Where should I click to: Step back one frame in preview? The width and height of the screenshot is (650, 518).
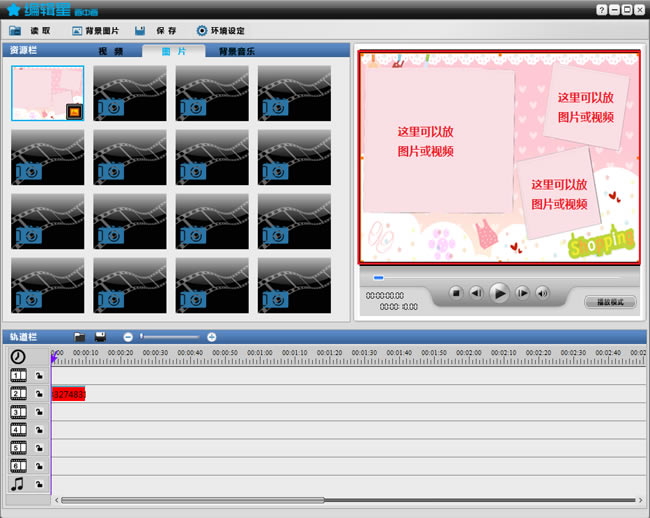click(476, 293)
